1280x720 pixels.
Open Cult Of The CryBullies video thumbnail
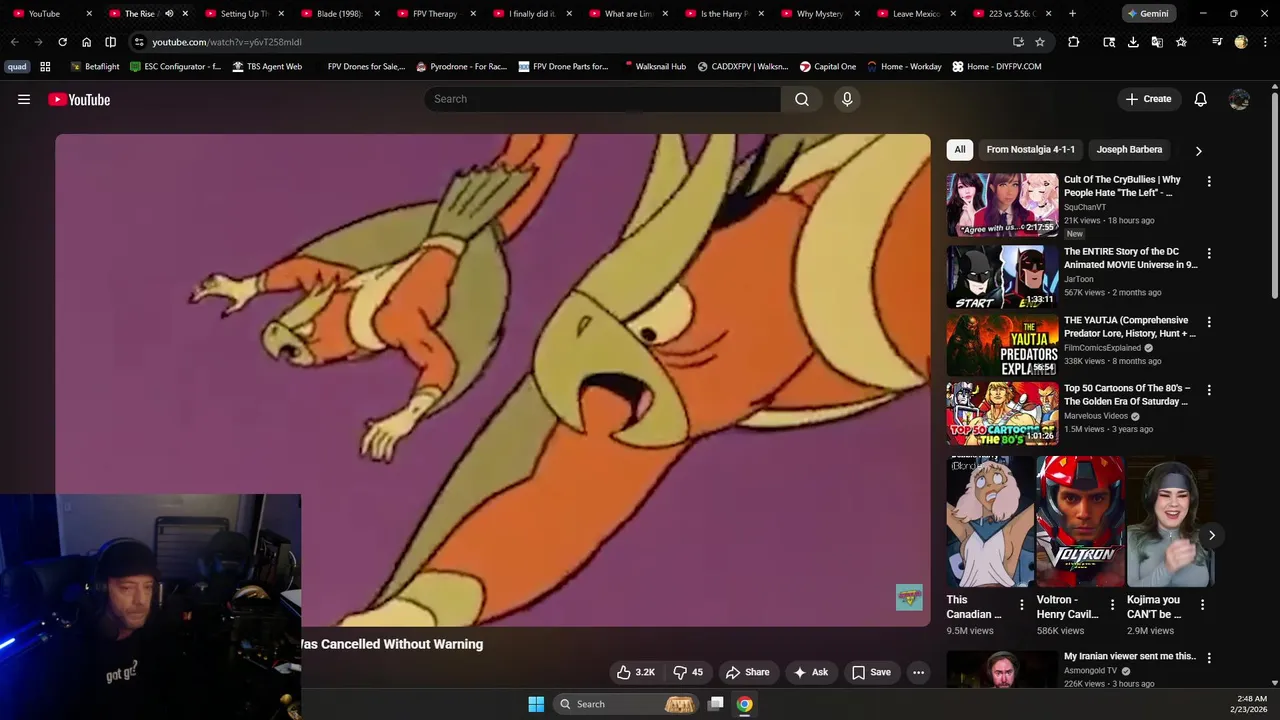click(x=1002, y=205)
